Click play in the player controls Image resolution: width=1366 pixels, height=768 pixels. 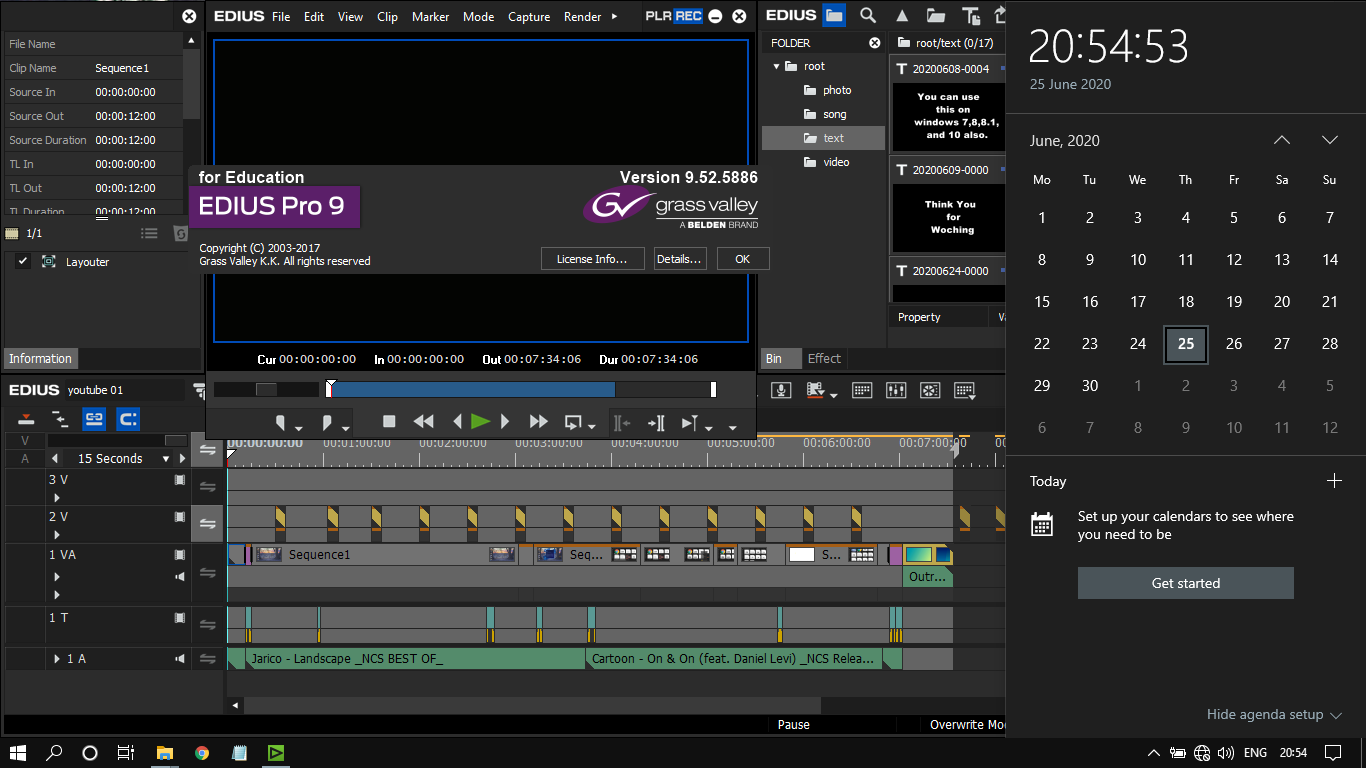[480, 422]
